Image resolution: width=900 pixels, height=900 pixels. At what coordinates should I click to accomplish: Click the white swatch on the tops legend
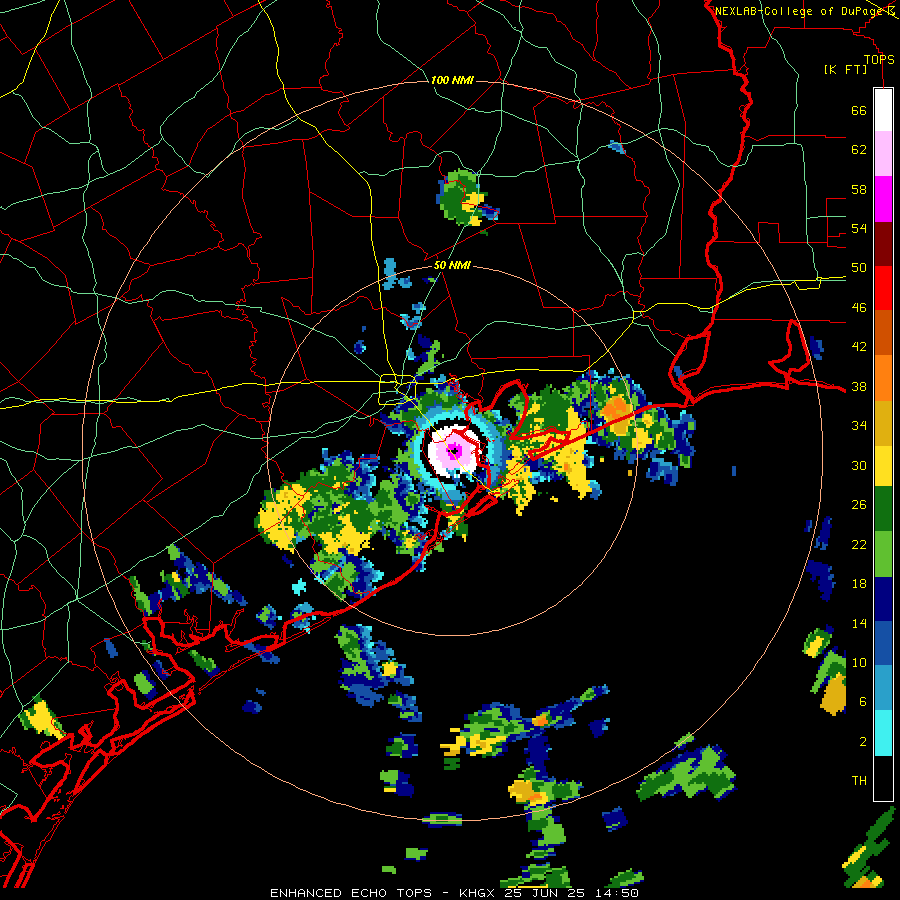[883, 110]
